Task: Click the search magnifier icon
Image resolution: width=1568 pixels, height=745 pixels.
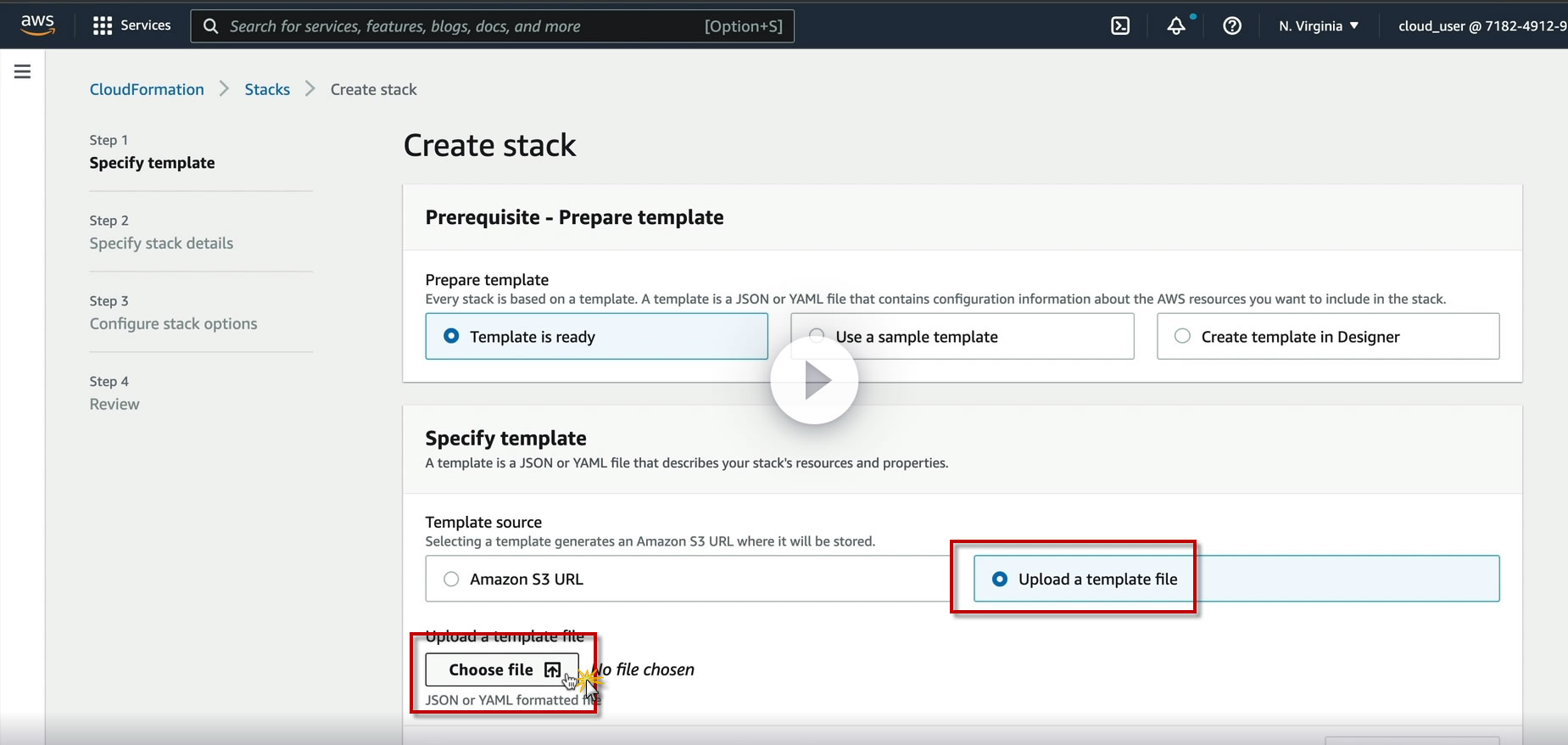Action: pos(211,26)
